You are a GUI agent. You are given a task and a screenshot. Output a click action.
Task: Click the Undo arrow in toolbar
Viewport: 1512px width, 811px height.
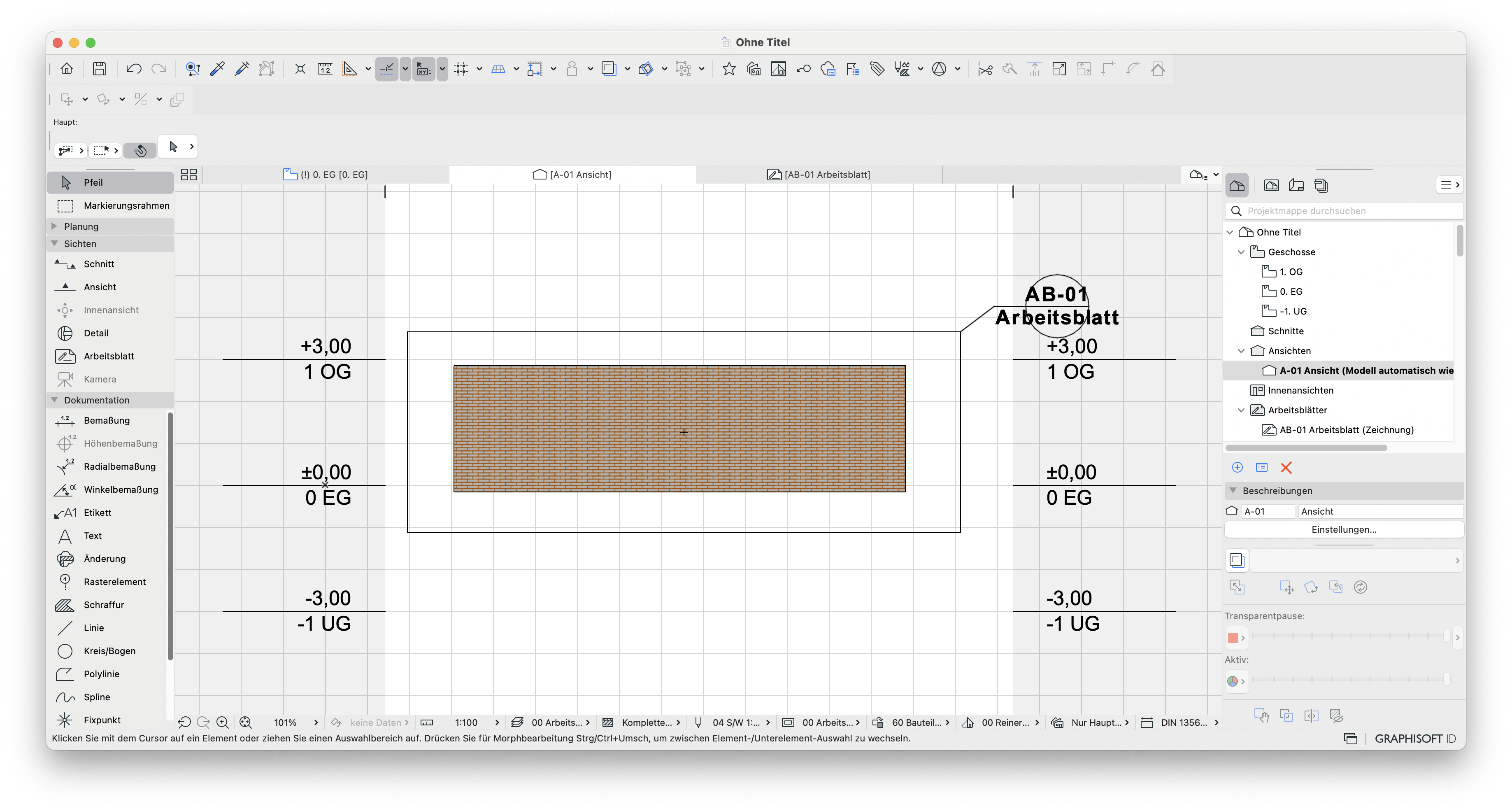click(134, 69)
